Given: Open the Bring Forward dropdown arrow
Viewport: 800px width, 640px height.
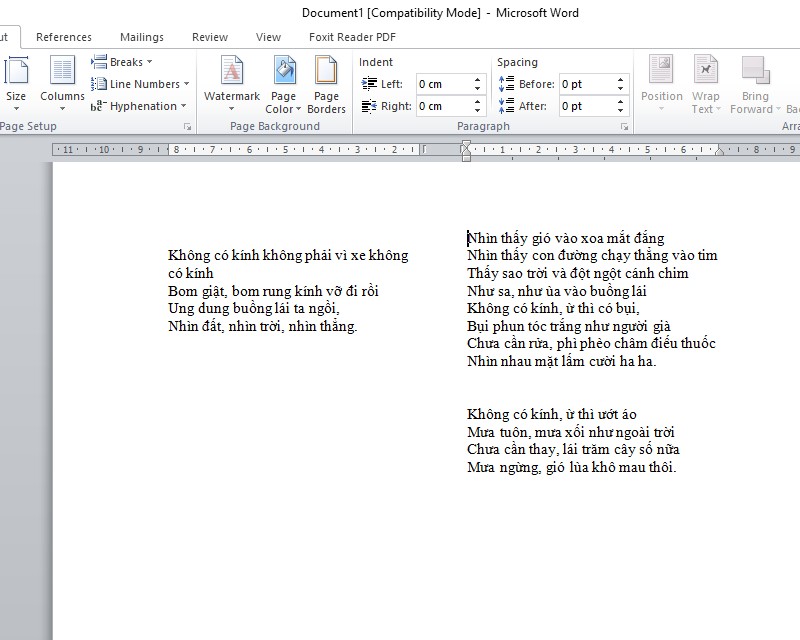Looking at the screenshot, I should pos(778,109).
